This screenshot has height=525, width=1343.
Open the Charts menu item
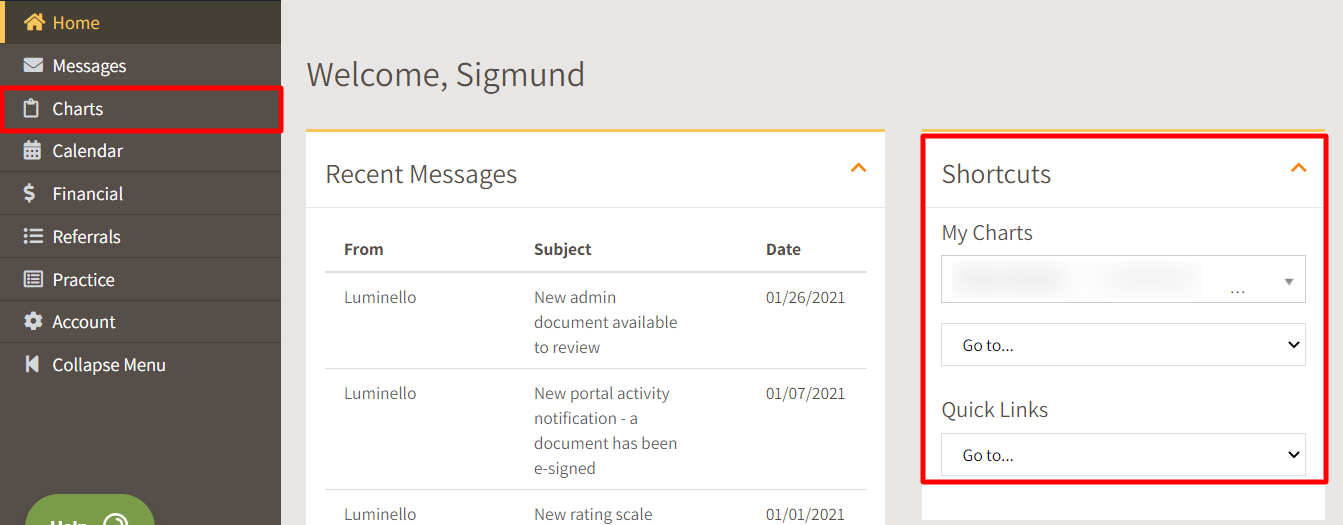140,108
